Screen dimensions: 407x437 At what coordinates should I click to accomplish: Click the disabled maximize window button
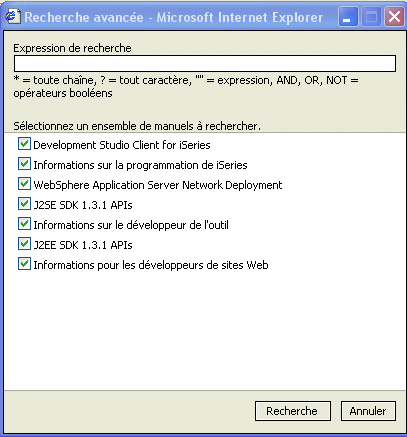[x=371, y=17]
